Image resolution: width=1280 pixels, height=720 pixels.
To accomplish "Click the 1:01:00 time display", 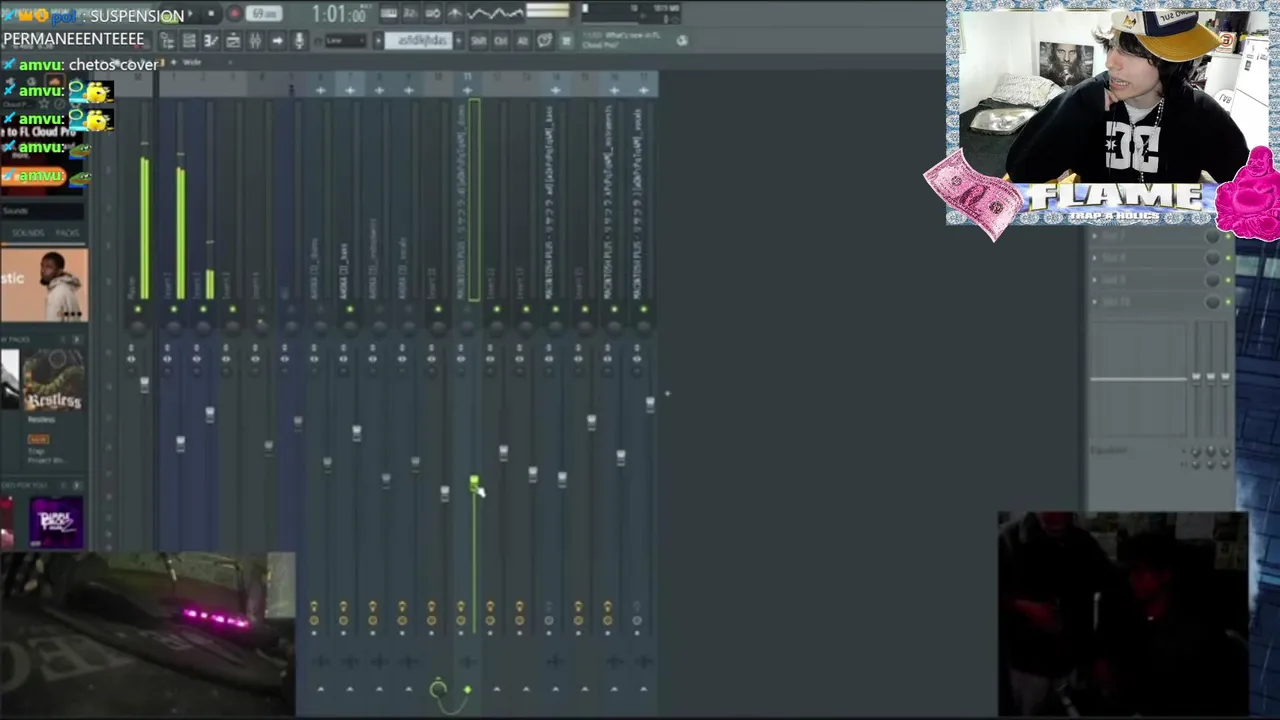I will tap(341, 14).
